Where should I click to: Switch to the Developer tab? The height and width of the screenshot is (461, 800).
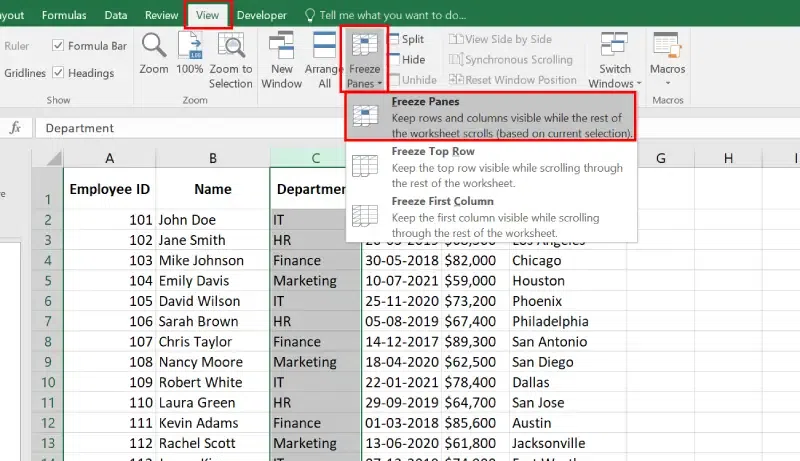262,15
